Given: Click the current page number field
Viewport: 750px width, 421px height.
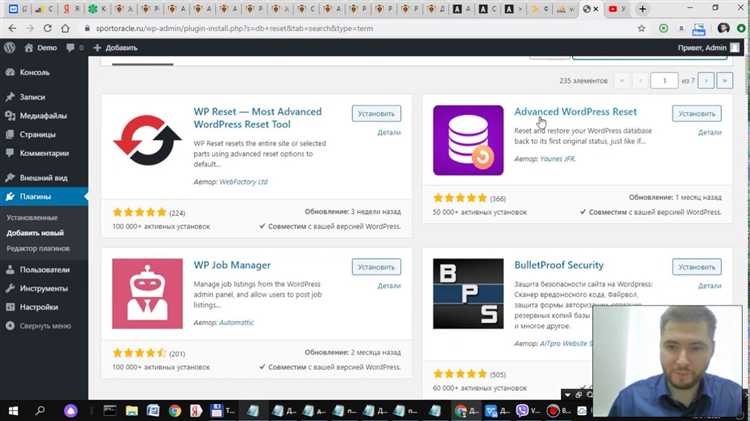Looking at the screenshot, I should pyautogui.click(x=664, y=80).
